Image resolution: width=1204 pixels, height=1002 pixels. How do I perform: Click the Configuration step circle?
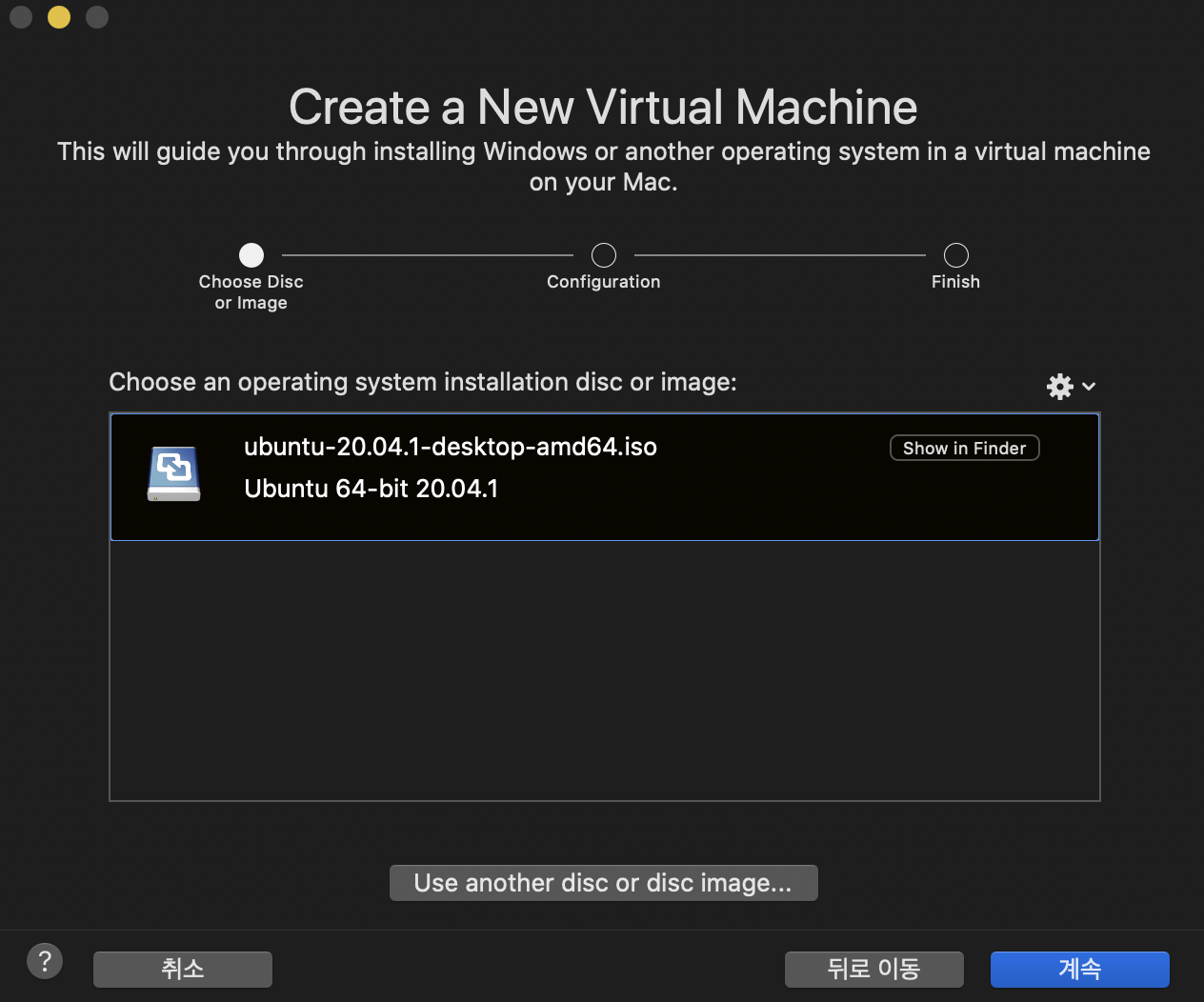point(604,255)
